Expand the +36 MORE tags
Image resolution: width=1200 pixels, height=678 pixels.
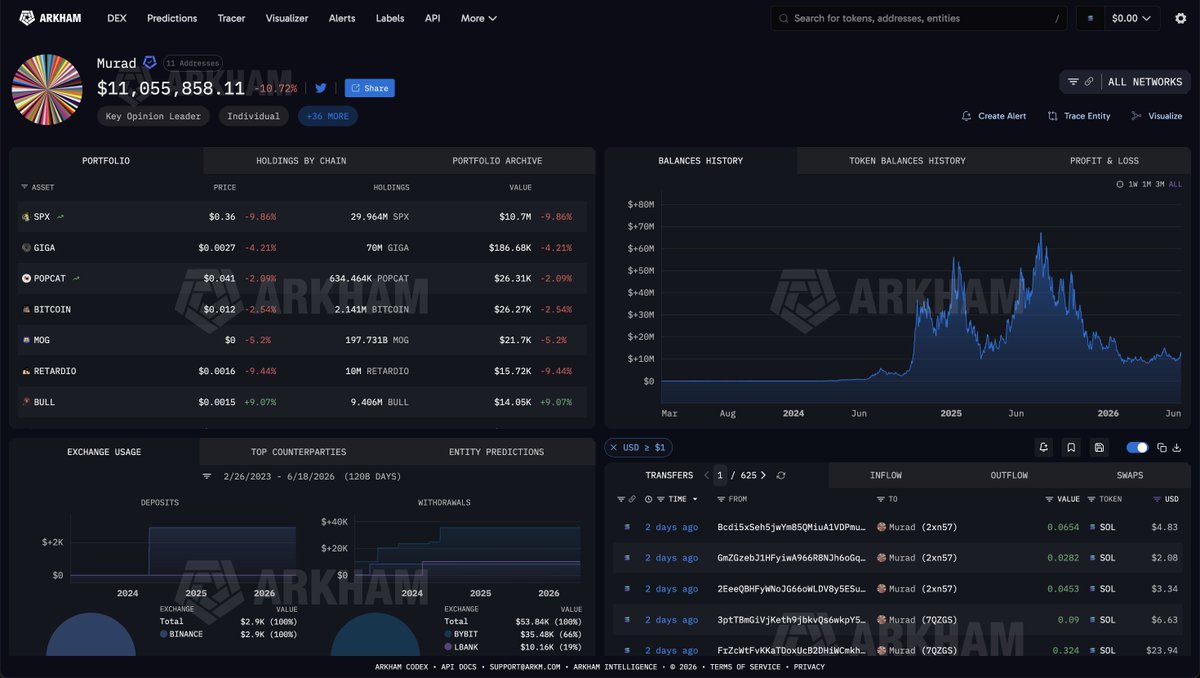(327, 116)
